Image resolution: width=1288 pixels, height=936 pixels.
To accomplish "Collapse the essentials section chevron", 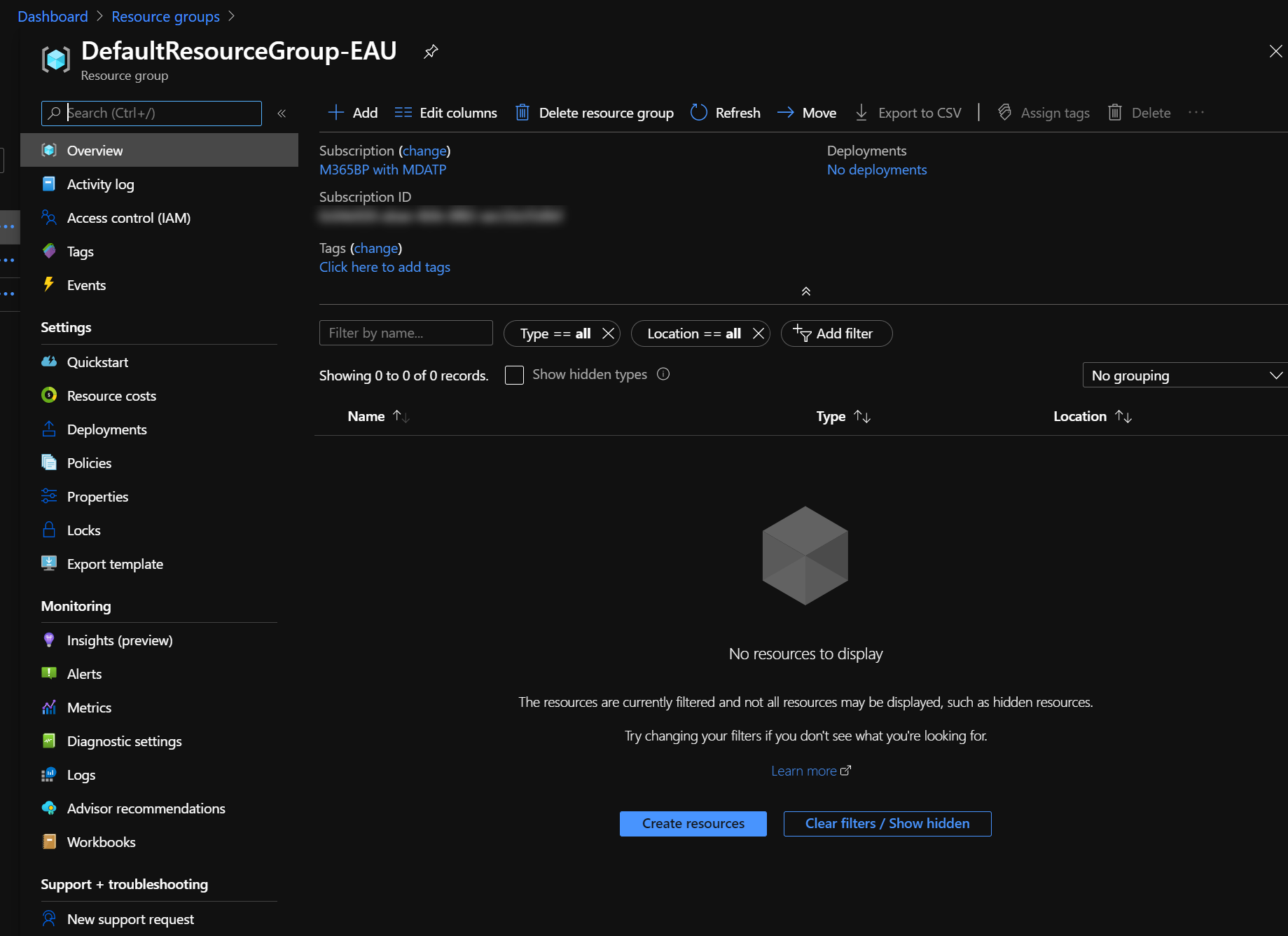I will click(x=806, y=291).
